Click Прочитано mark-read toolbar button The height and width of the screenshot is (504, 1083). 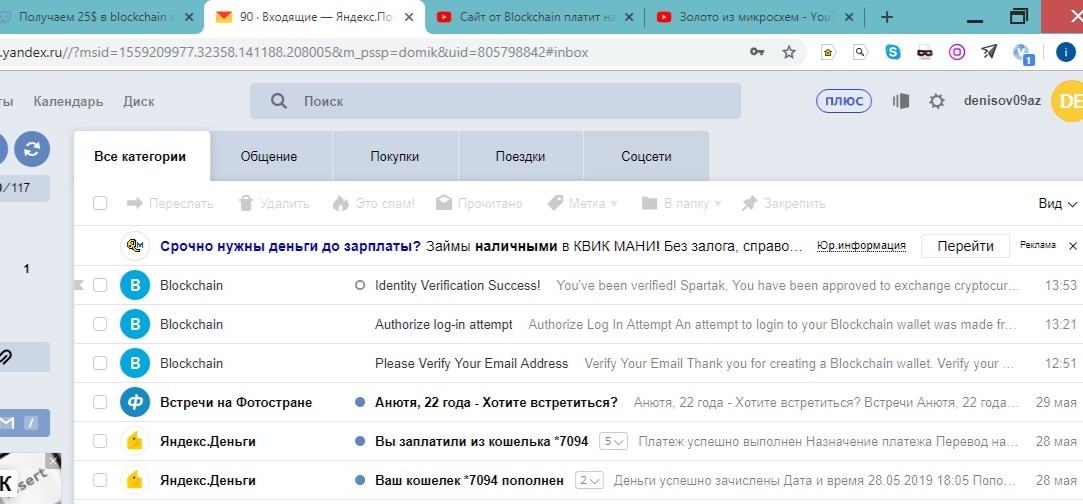[479, 204]
